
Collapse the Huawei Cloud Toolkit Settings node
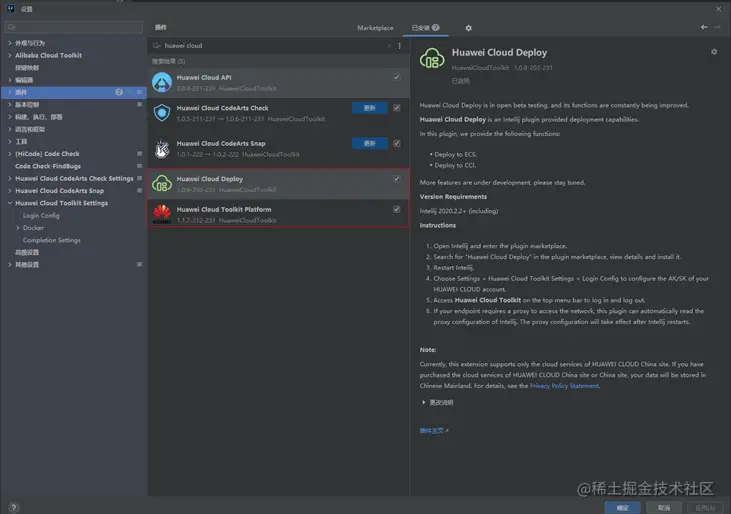pyautogui.click(x=10, y=203)
